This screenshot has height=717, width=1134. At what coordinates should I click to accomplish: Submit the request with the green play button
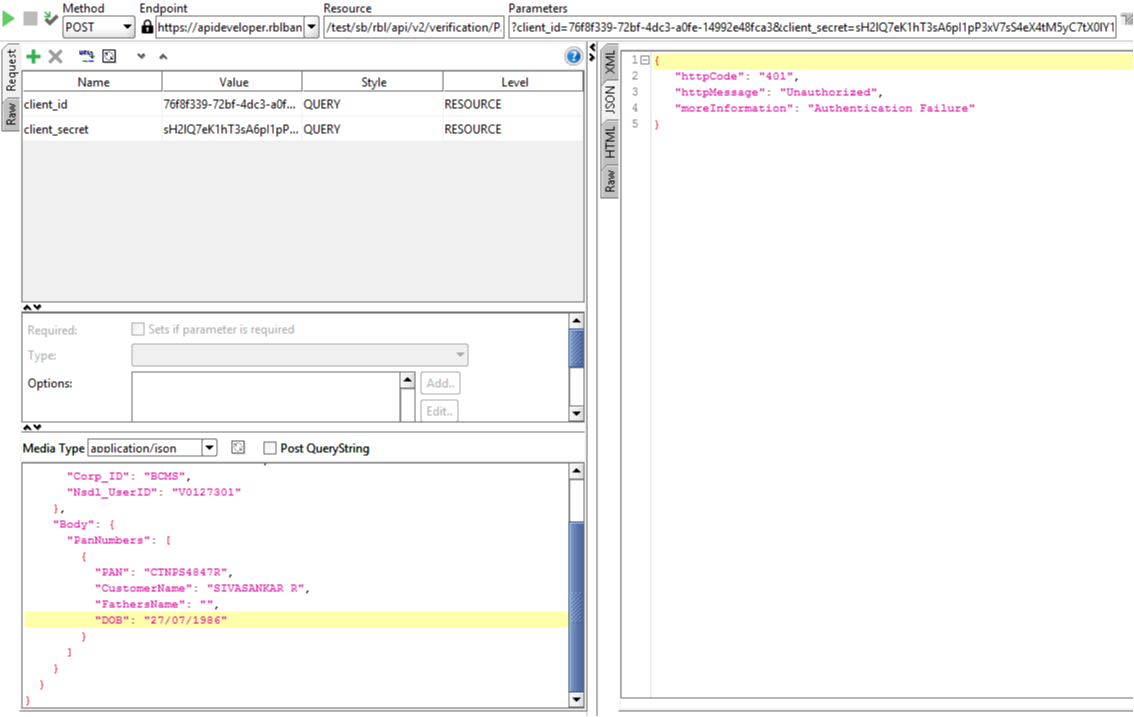9,18
